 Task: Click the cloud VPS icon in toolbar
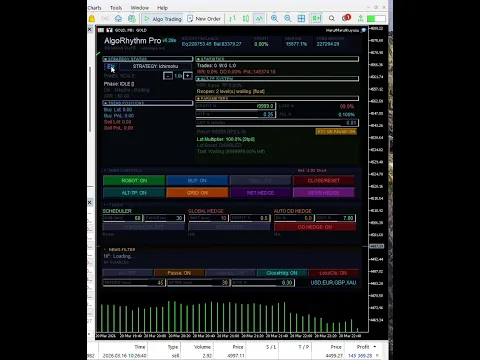coord(118,19)
